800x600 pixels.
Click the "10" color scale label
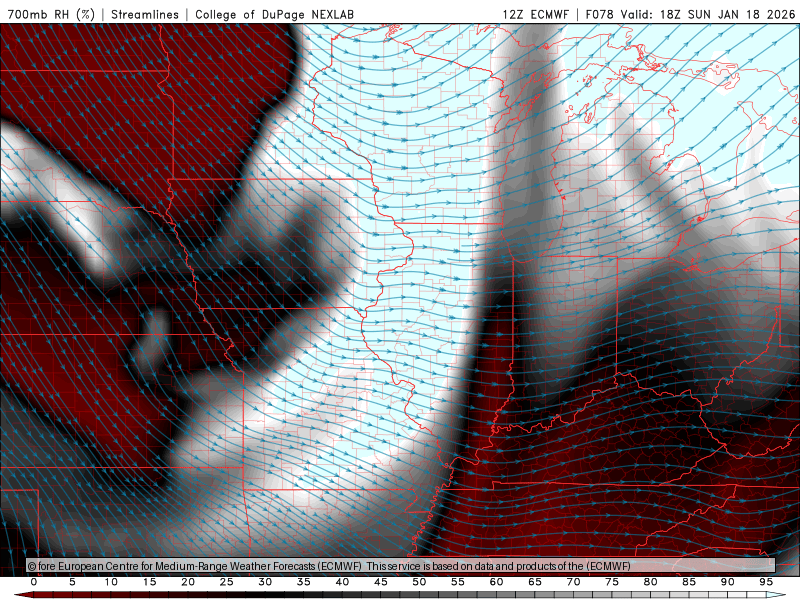(111, 582)
